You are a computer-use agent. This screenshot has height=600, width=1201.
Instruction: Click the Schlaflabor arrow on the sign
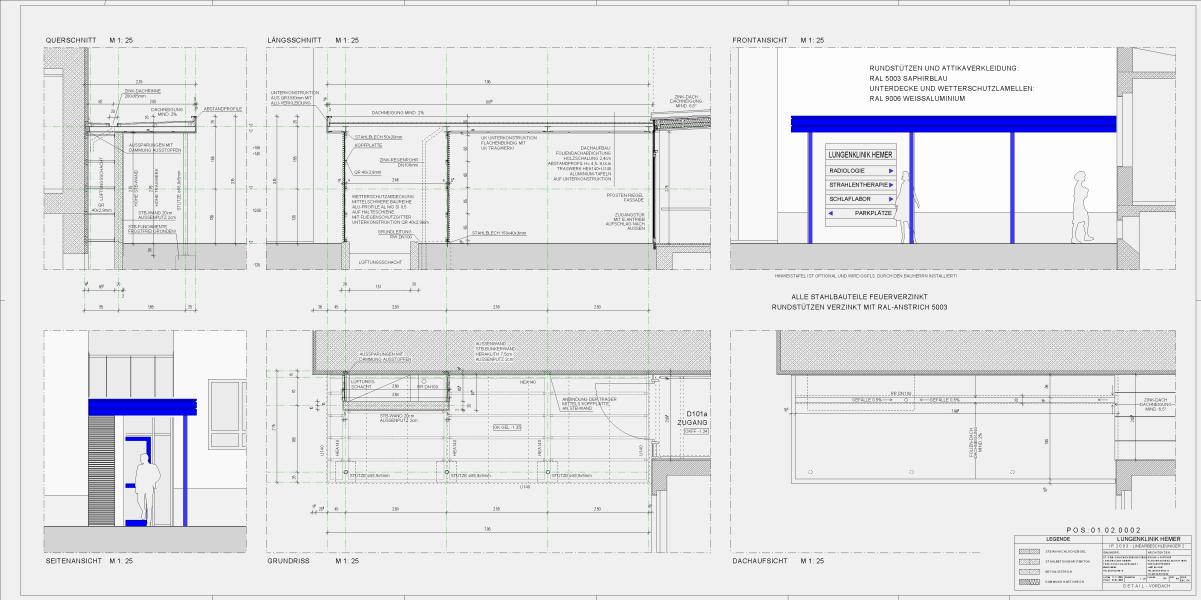pyautogui.click(x=891, y=199)
